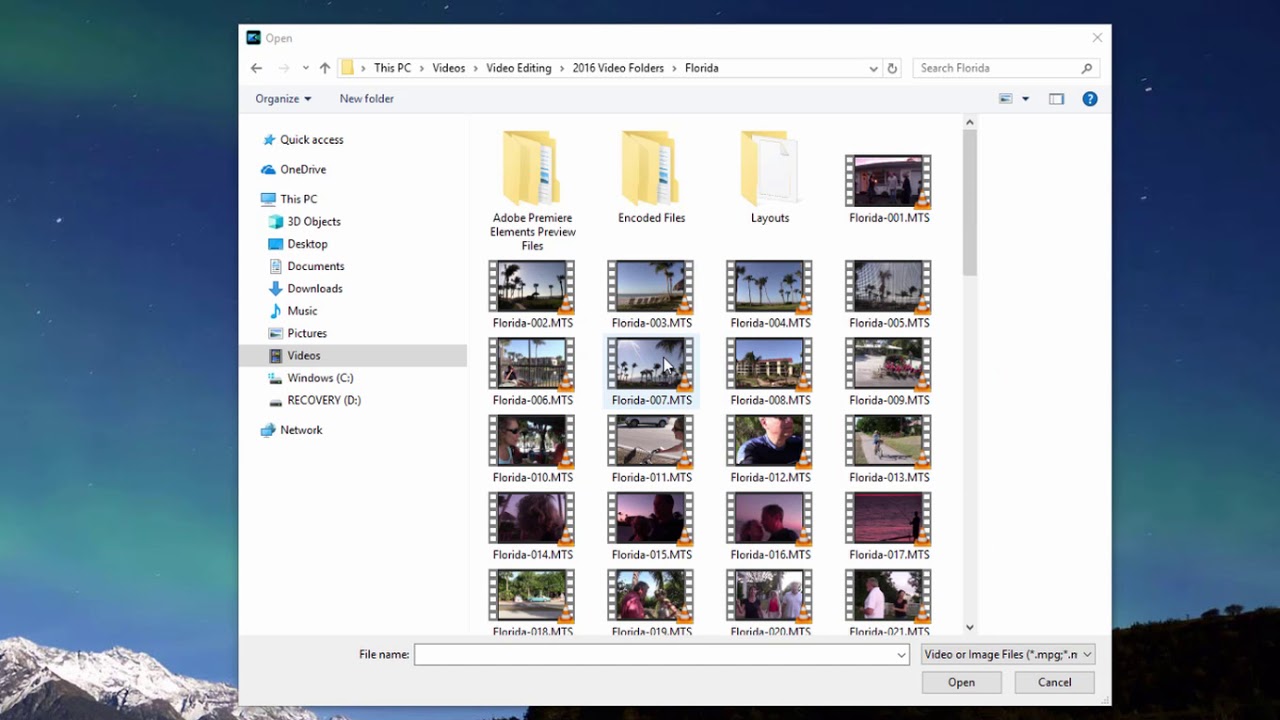Click 2016 Video Folders in the breadcrumb
1280x720 pixels.
tap(618, 68)
